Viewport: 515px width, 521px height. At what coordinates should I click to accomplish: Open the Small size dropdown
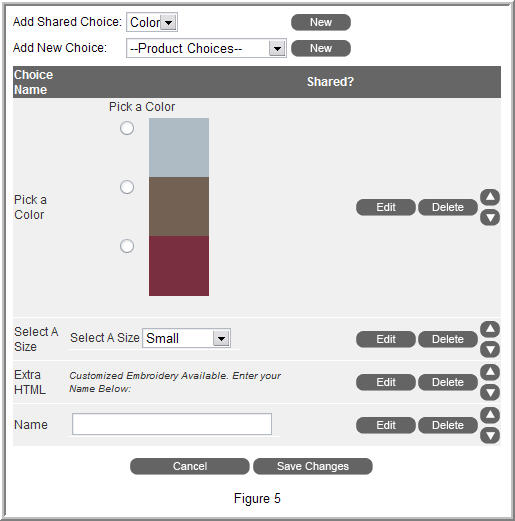pyautogui.click(x=186, y=338)
